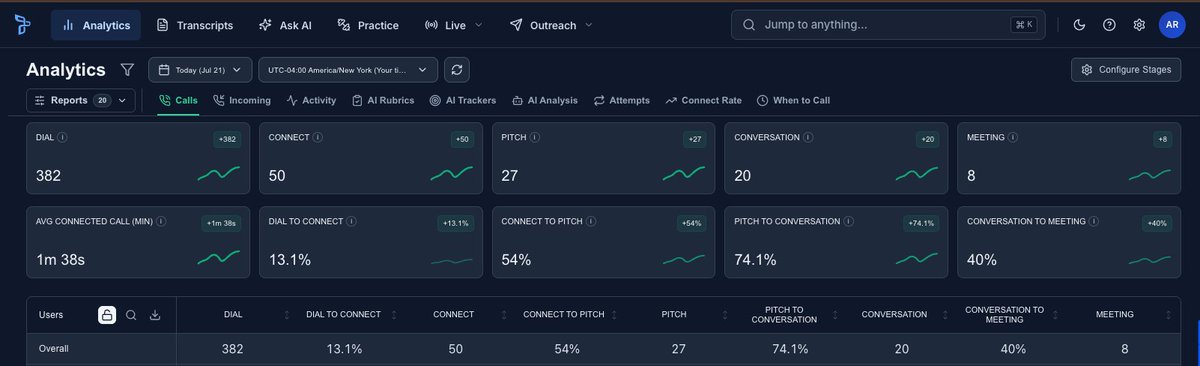This screenshot has height=366, width=1200.
Task: Download the table with the download icon
Action: pos(155,315)
